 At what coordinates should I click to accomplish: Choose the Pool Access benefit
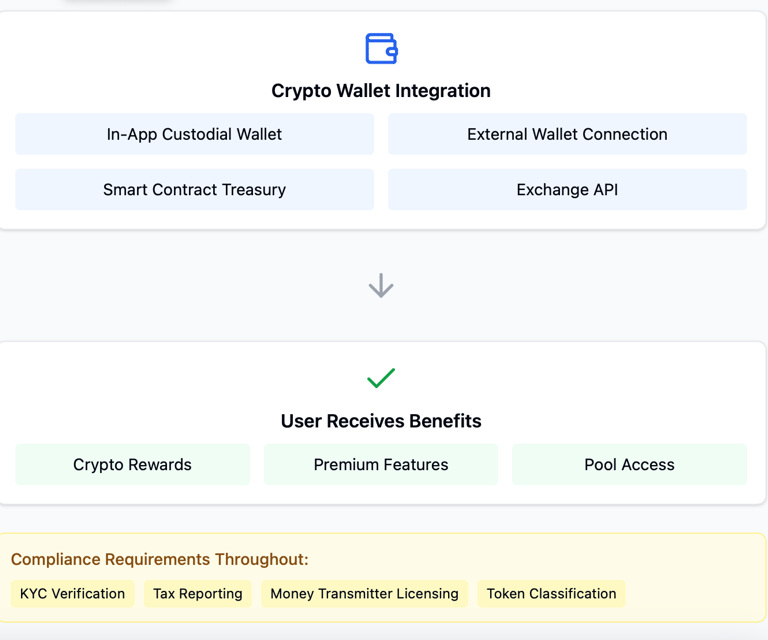(x=629, y=465)
